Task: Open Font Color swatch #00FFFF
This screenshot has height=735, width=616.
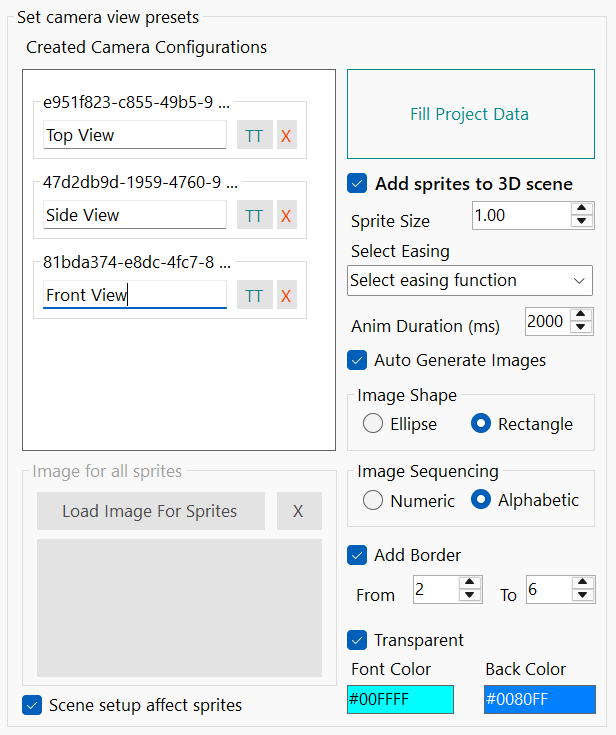Action: [400, 699]
